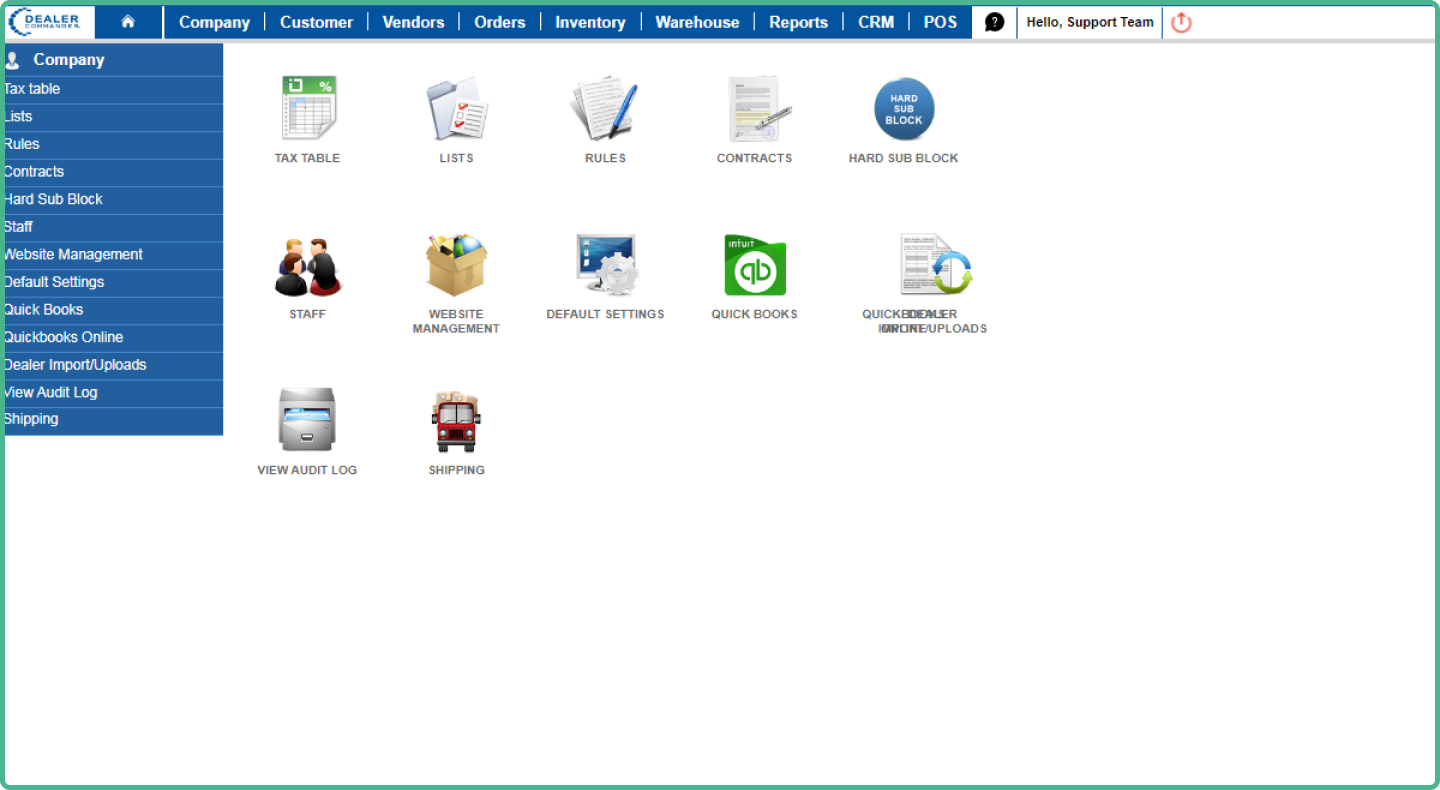Open the Warehouse menu
The width and height of the screenshot is (1440, 790).
(697, 22)
